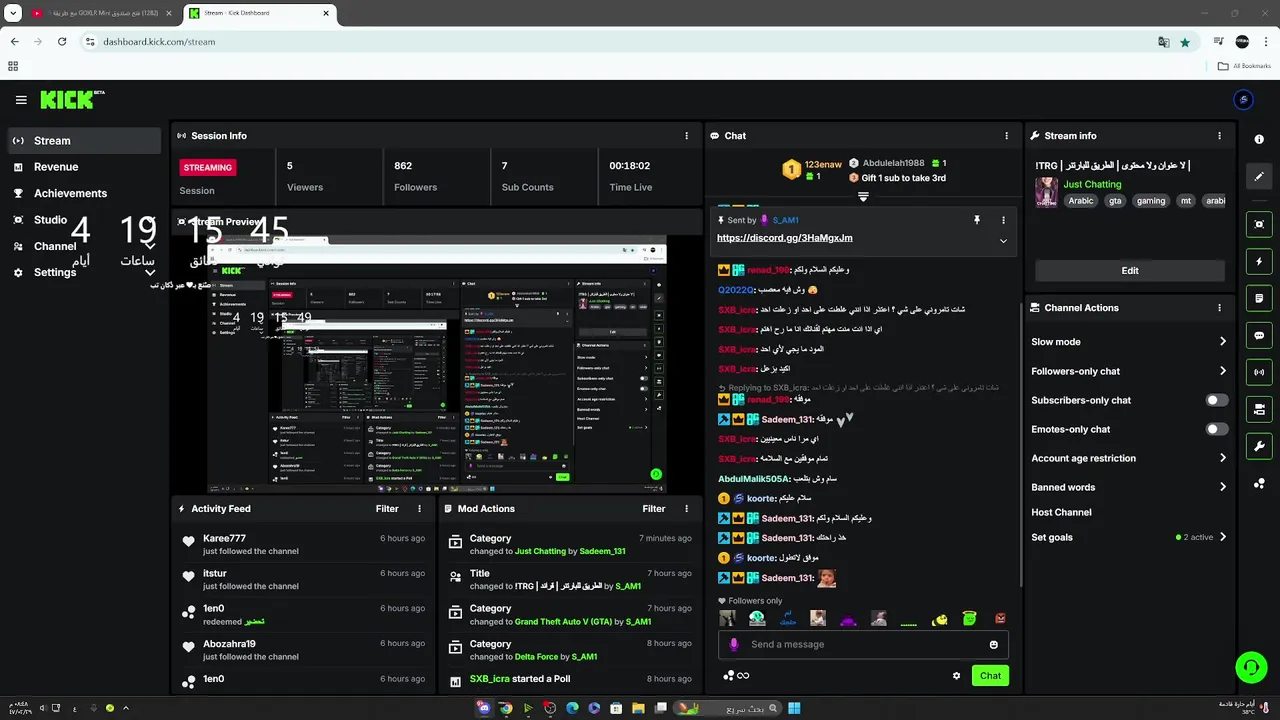Open Activity Feed Filter dropdown
The height and width of the screenshot is (720, 1280).
point(387,509)
